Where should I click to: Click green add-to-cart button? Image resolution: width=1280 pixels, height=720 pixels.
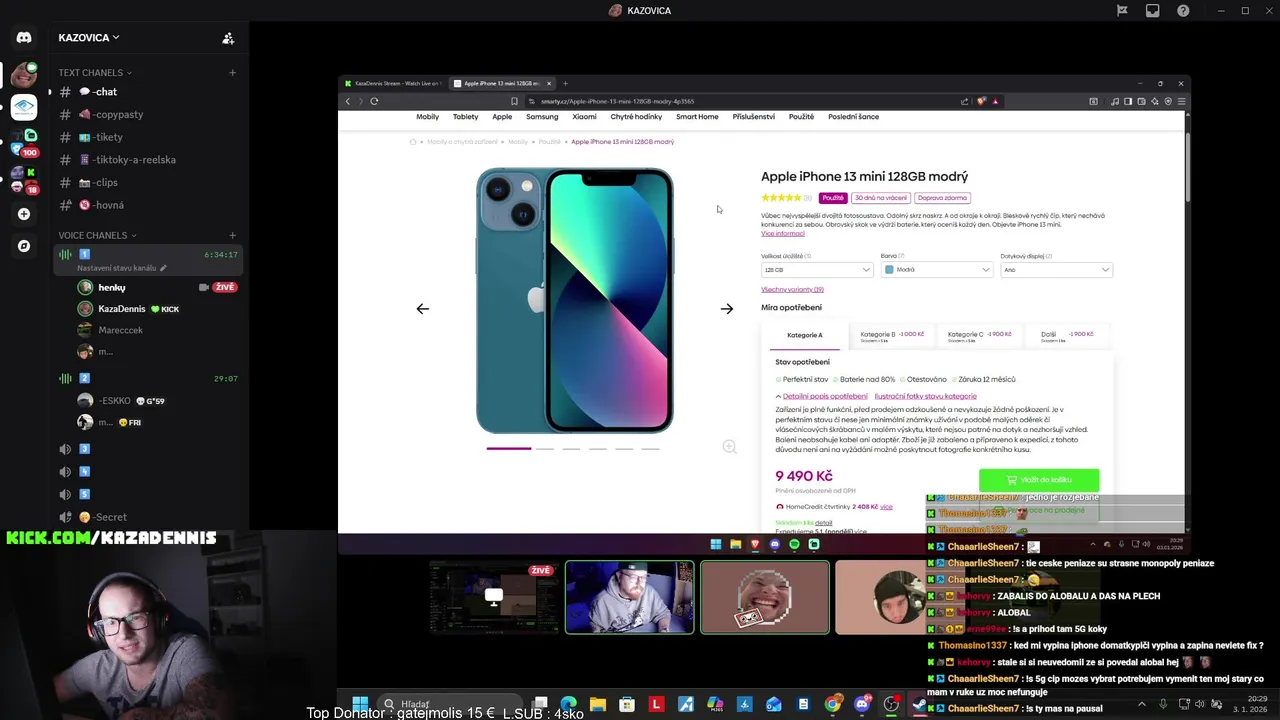coord(1039,480)
